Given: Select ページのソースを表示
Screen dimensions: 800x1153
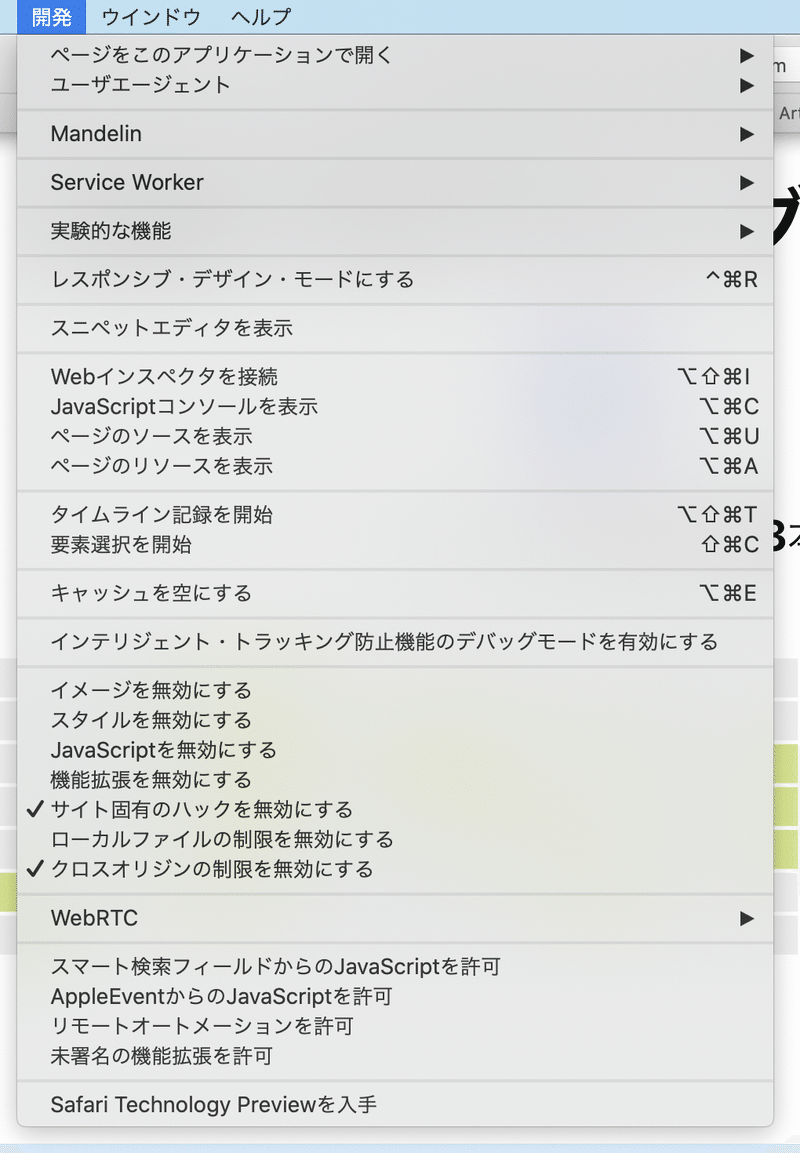Looking at the screenshot, I should coord(395,436).
